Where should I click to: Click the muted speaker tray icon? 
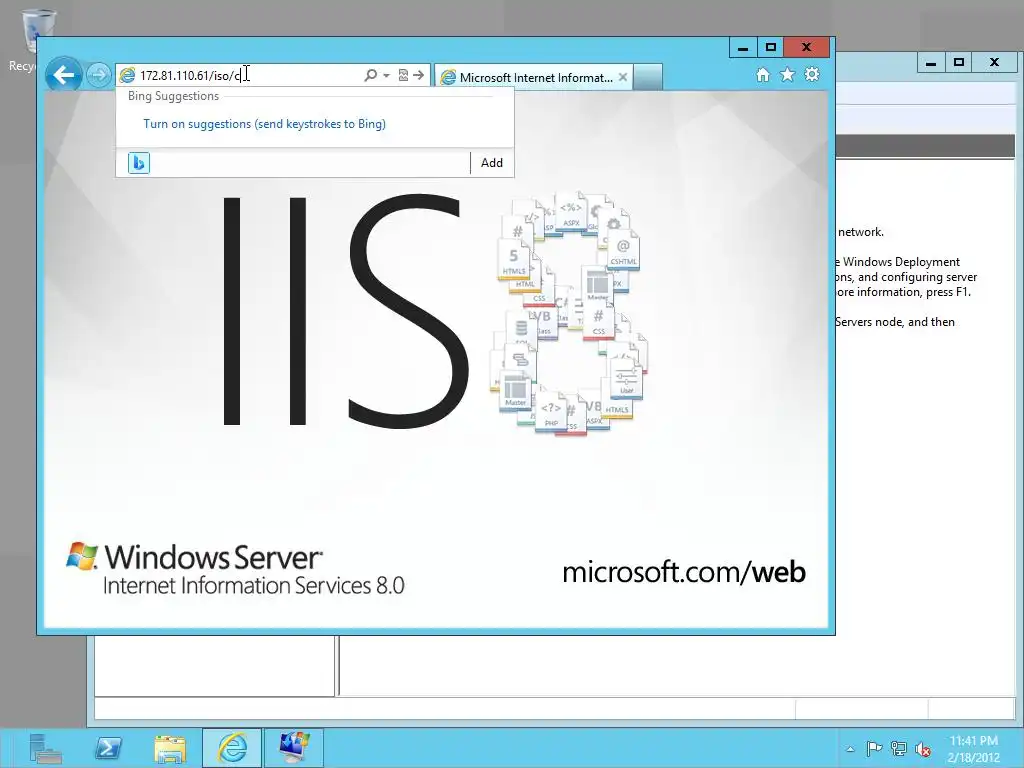pyautogui.click(x=923, y=749)
